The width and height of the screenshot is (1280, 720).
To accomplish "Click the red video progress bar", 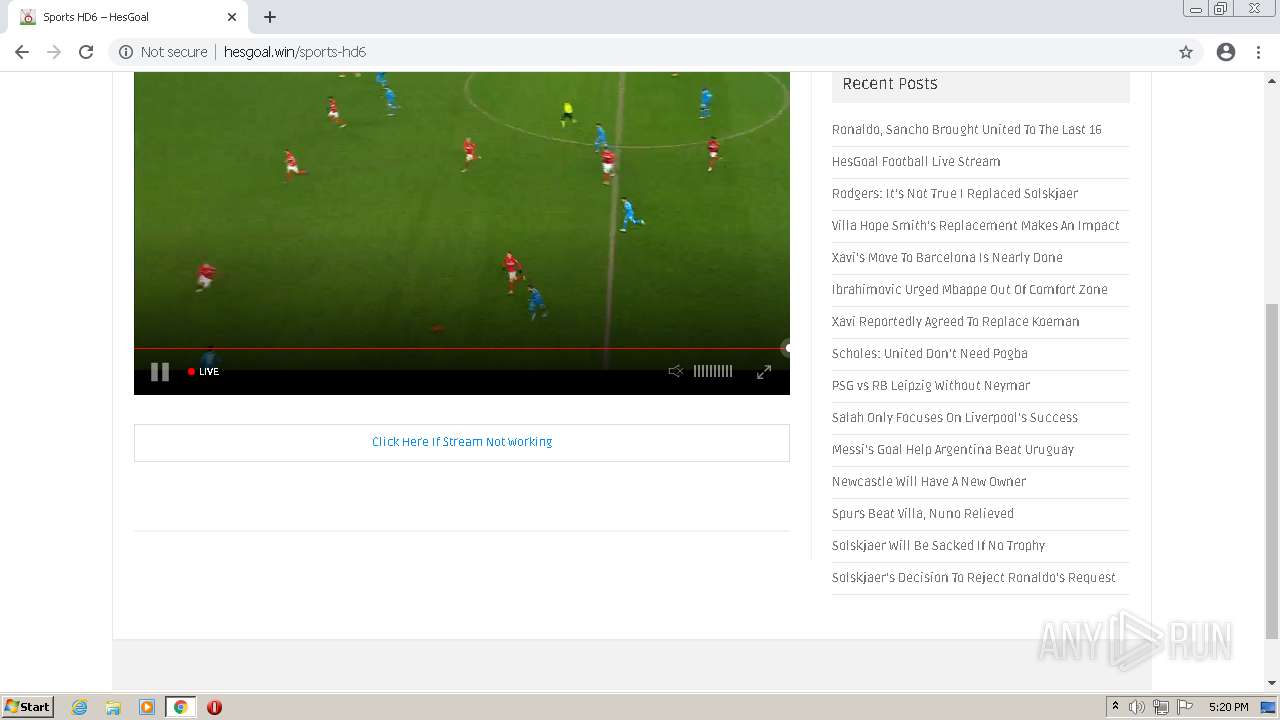I will (x=460, y=349).
